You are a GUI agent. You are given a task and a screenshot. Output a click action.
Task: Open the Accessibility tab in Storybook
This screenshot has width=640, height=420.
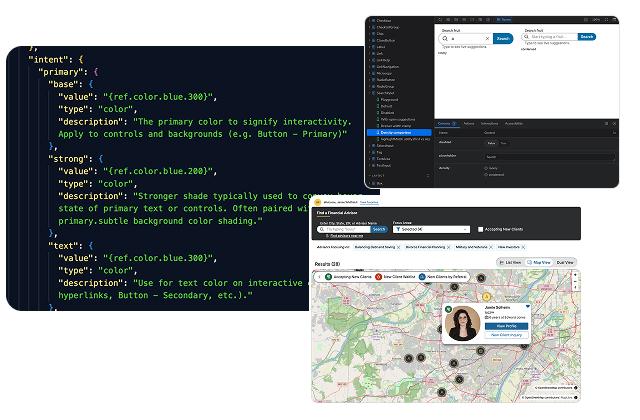pyautogui.click(x=514, y=123)
